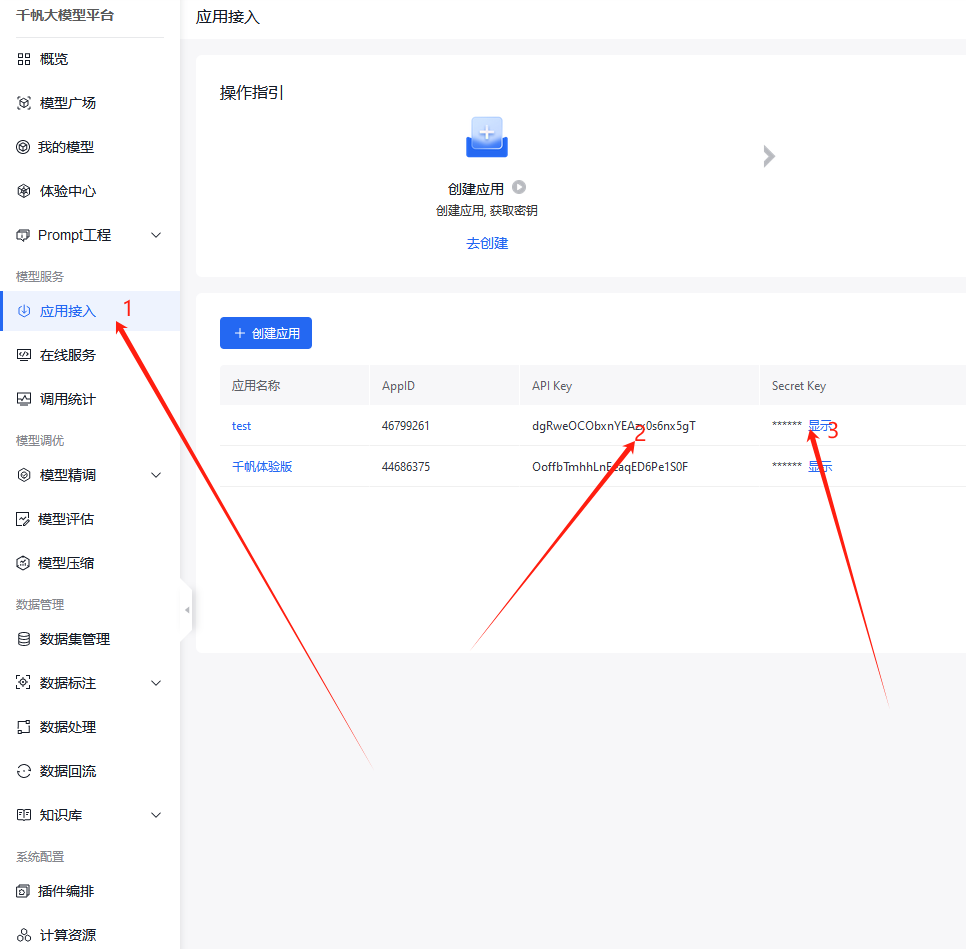Click the 插件编排 sidebar icon
Viewport: 966px width, 949px height.
(x=24, y=891)
